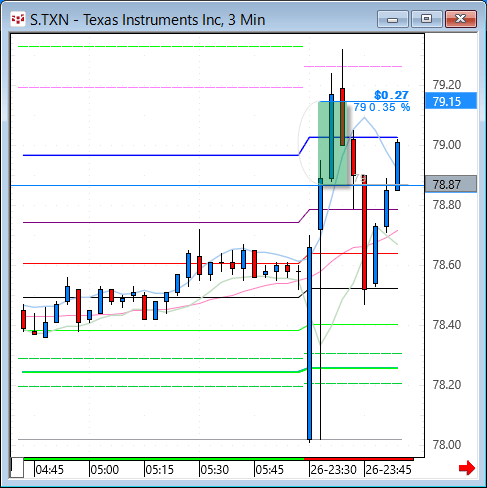Click the 04:45 time axis label
The height and width of the screenshot is (488, 487).
[49, 470]
